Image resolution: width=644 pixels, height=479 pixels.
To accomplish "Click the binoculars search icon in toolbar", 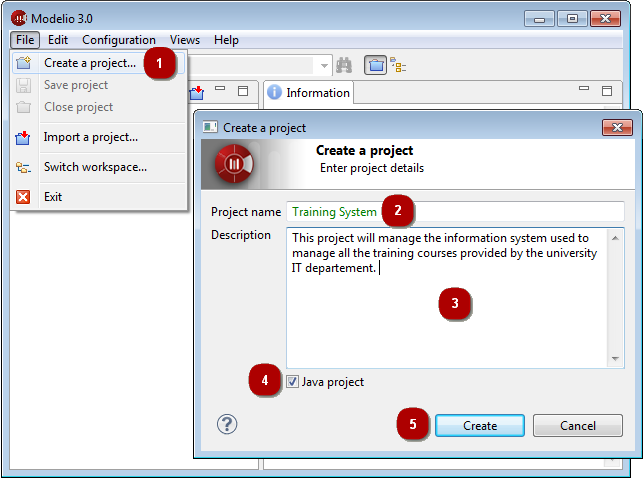I will [345, 65].
